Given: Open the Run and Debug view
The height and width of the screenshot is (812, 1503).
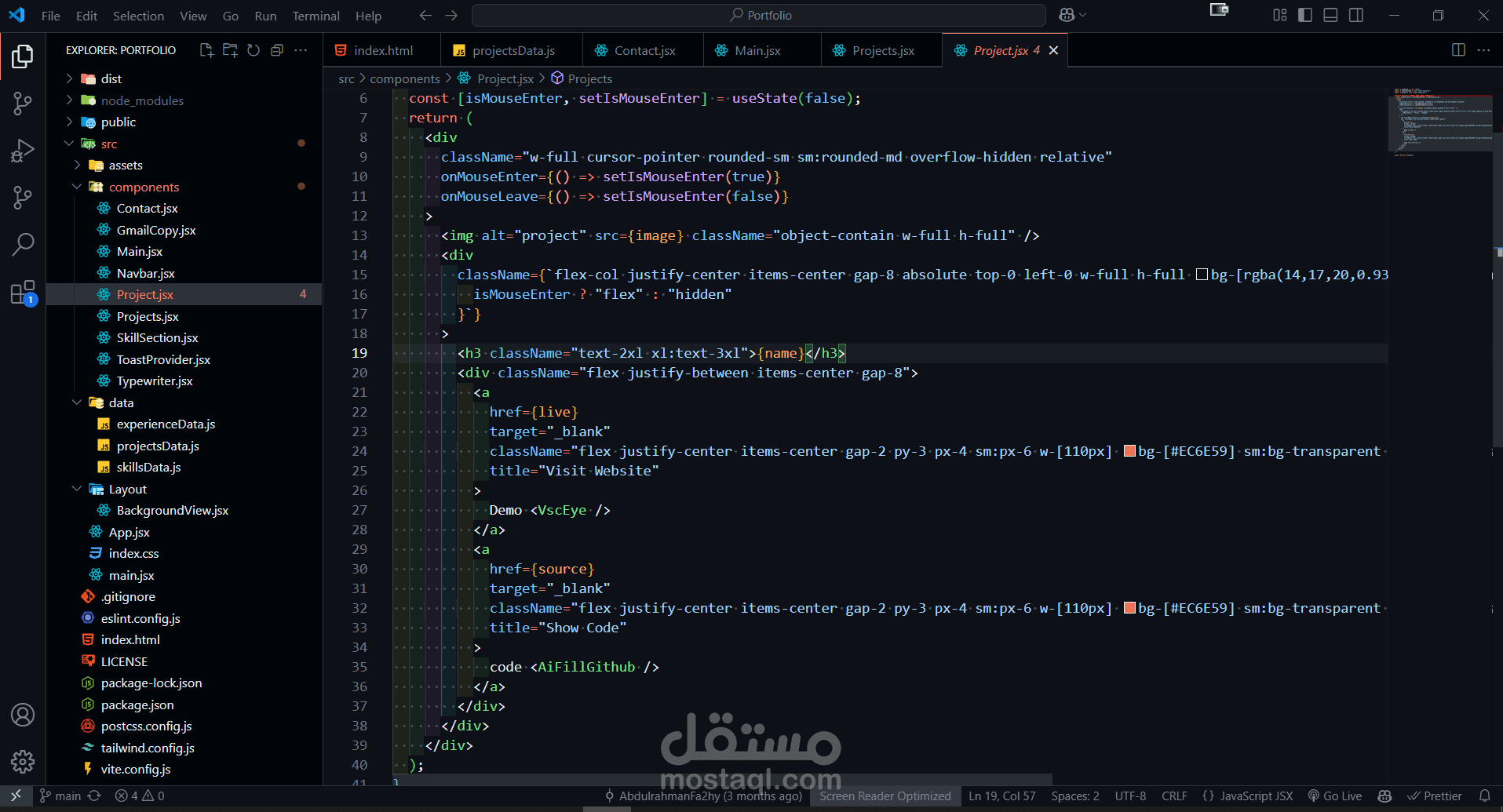Looking at the screenshot, I should (23, 150).
